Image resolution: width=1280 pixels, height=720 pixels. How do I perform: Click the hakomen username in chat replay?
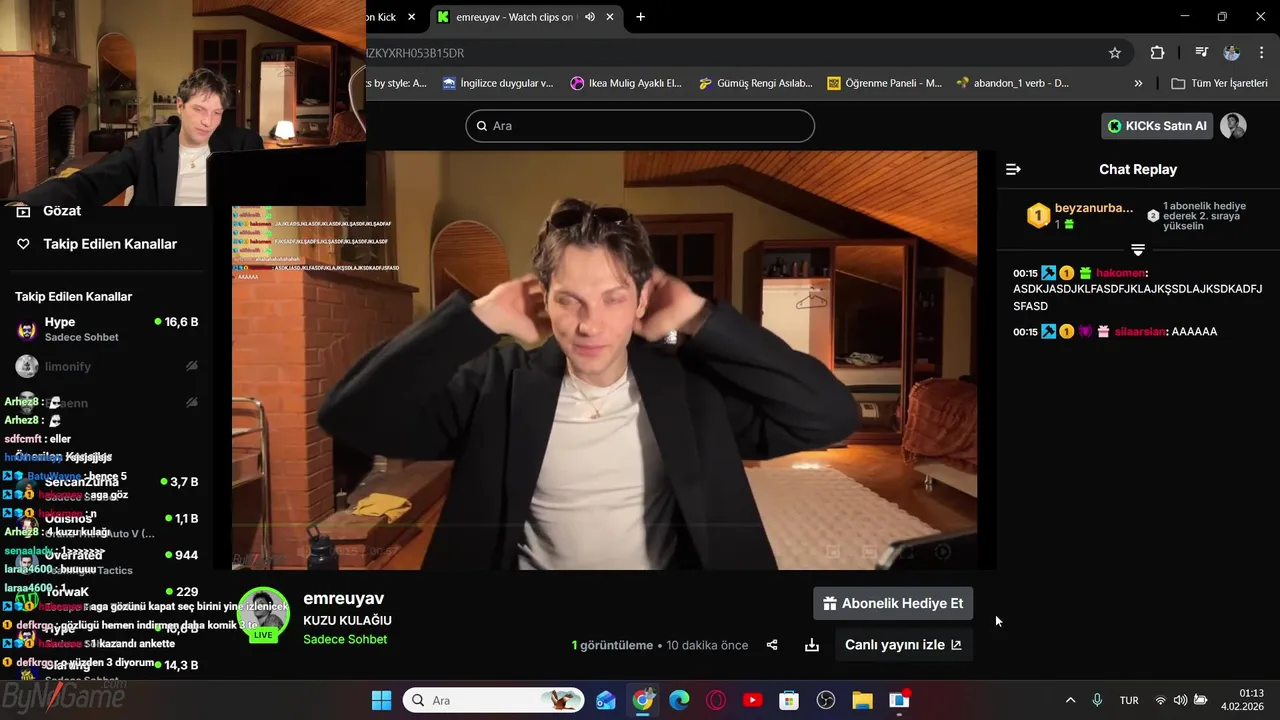tap(1120, 273)
